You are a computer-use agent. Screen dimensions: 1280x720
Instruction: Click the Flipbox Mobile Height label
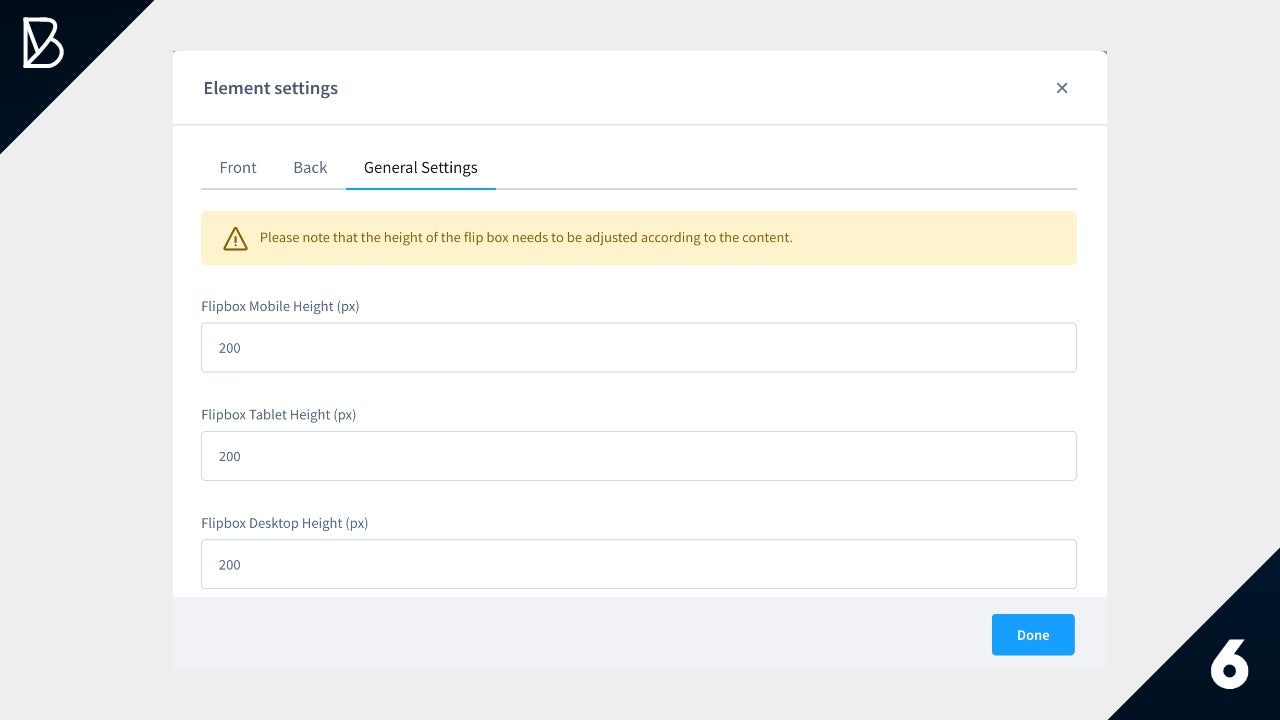280,306
